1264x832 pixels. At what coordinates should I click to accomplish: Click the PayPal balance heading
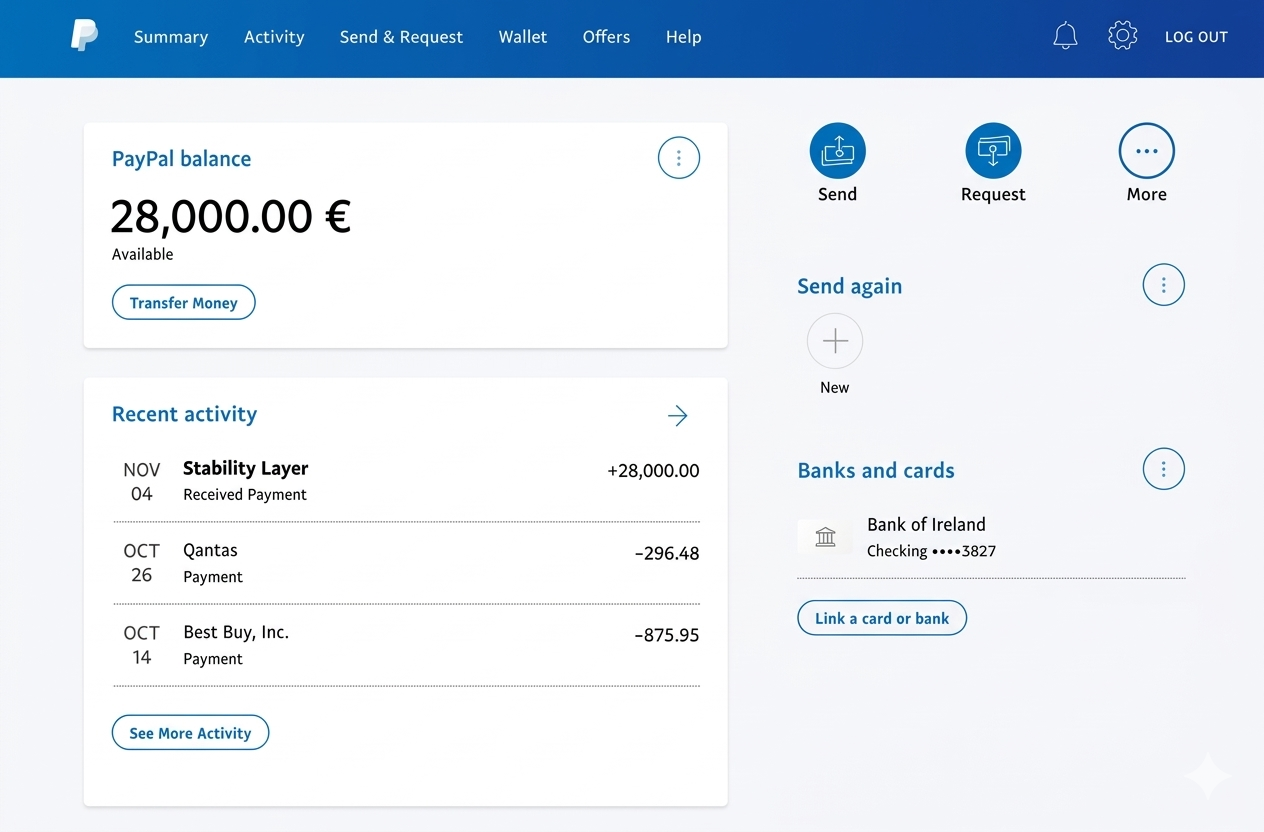181,158
